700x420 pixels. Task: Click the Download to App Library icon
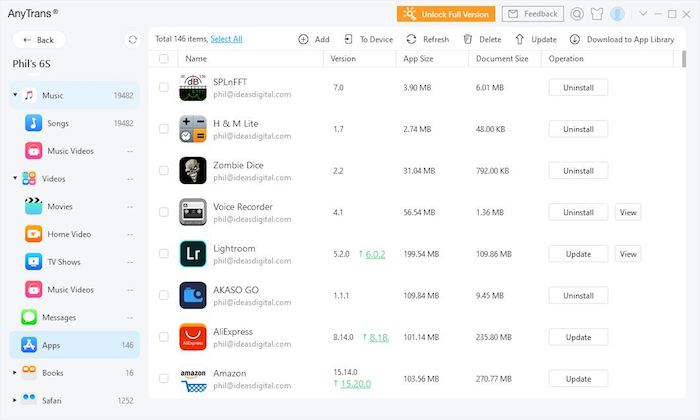575,39
